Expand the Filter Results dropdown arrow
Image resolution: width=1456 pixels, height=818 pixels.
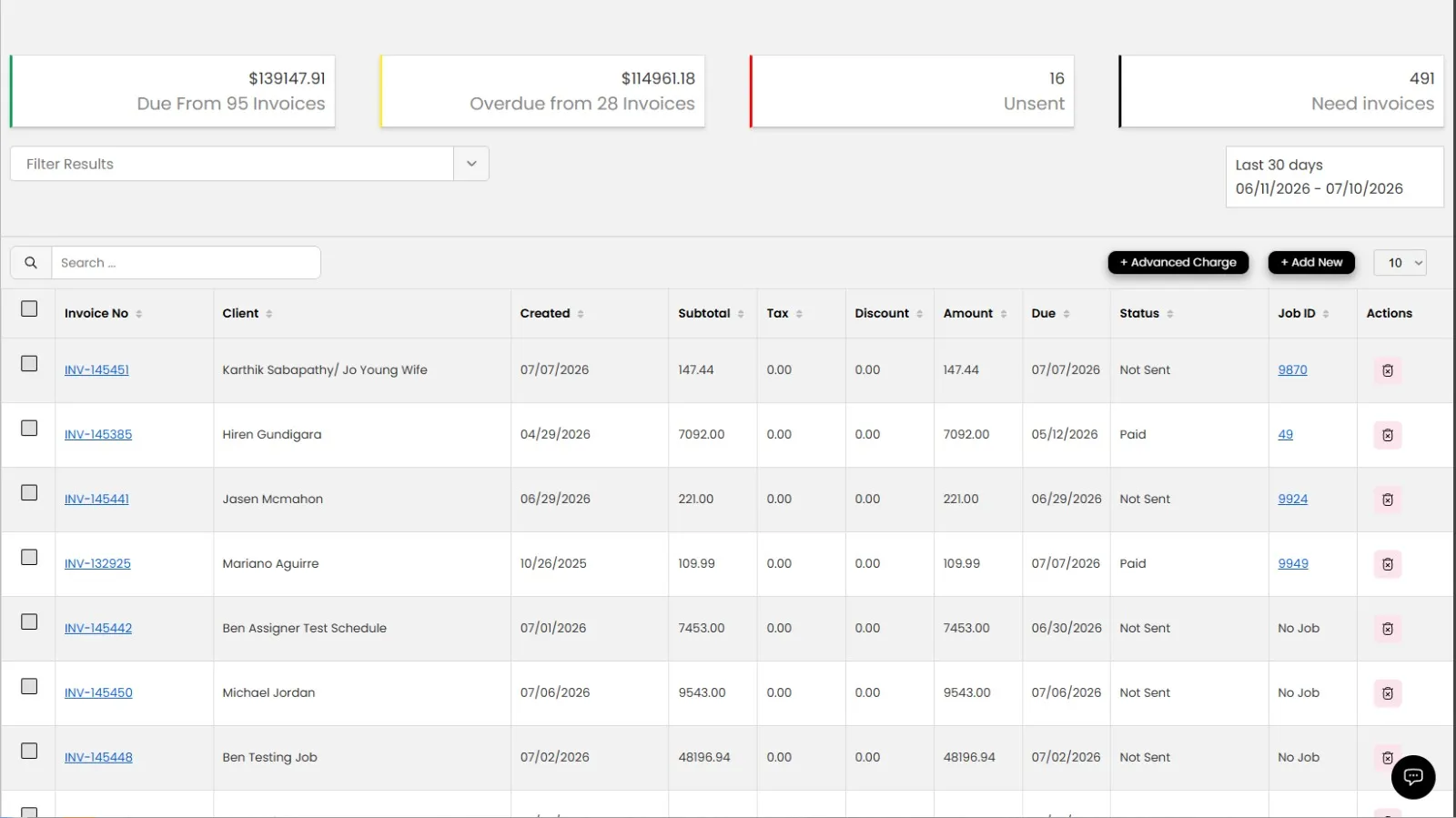pos(471,164)
